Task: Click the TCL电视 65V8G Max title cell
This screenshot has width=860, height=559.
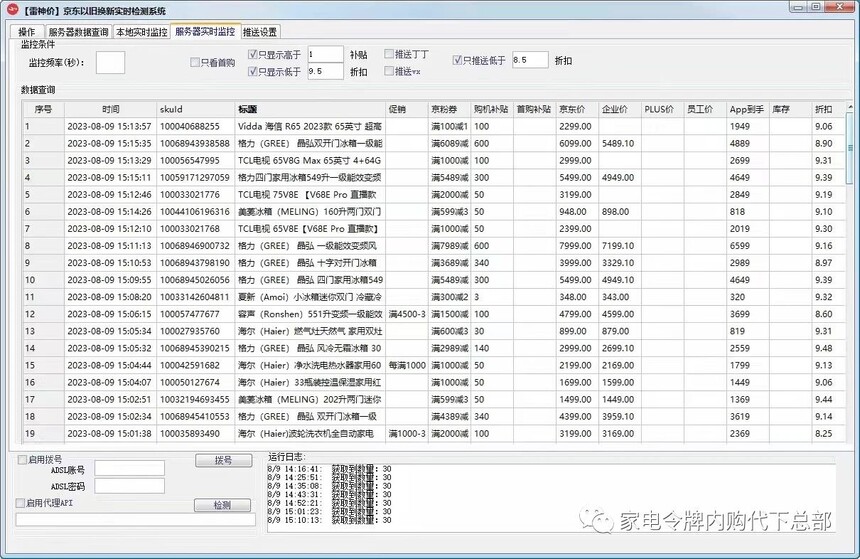Action: pyautogui.click(x=309, y=160)
